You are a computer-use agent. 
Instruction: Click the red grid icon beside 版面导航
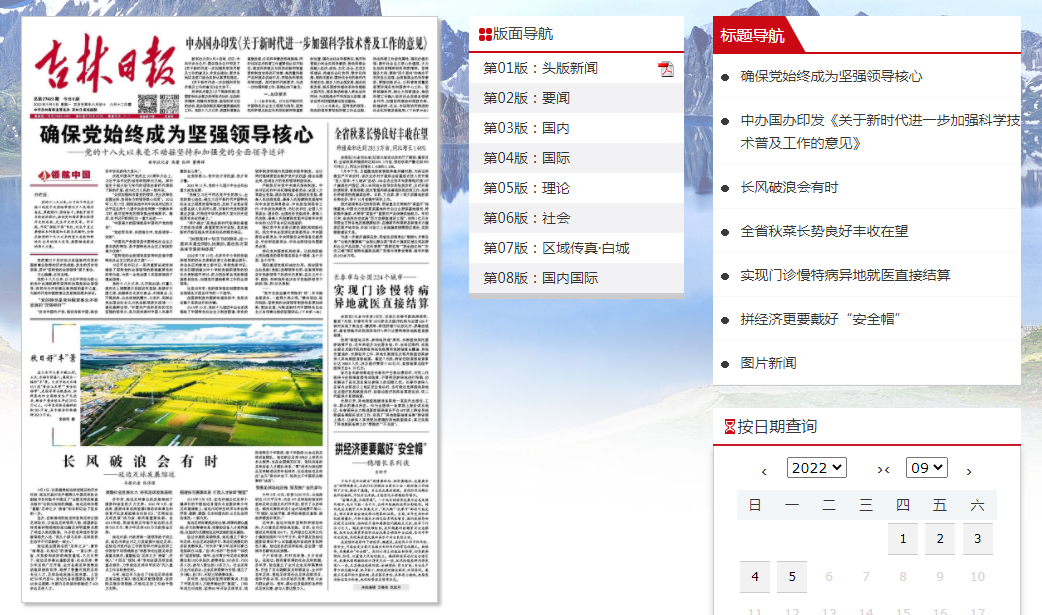point(485,35)
